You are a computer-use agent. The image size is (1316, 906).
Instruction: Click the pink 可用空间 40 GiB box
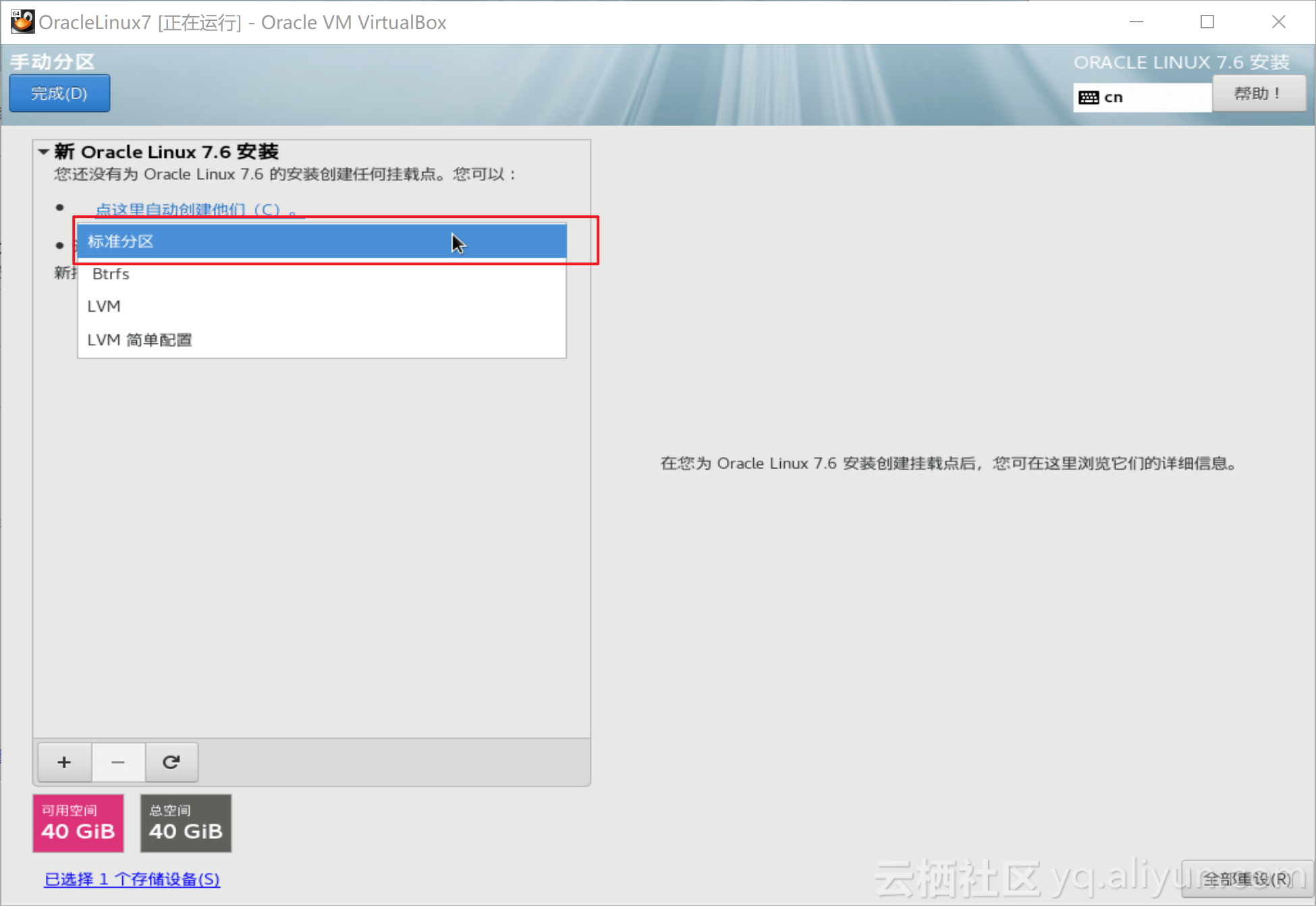pyautogui.click(x=78, y=823)
